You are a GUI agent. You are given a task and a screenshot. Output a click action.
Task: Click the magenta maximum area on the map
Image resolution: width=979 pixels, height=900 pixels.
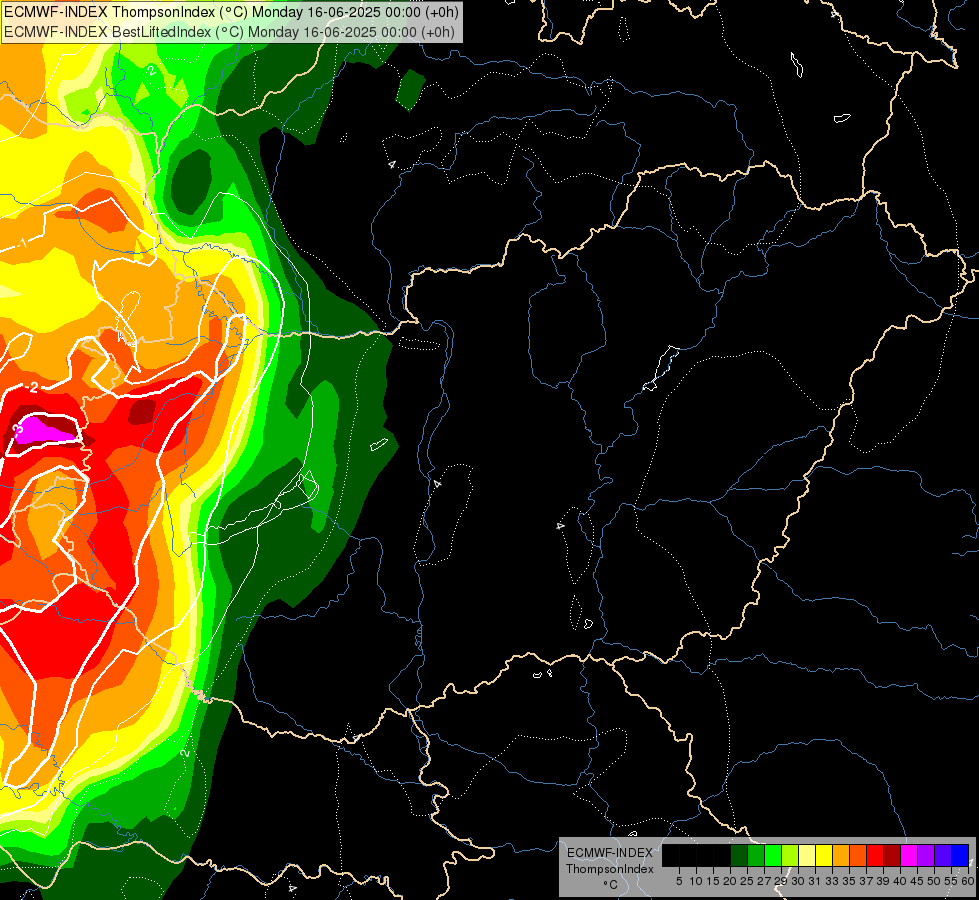[x=45, y=431]
